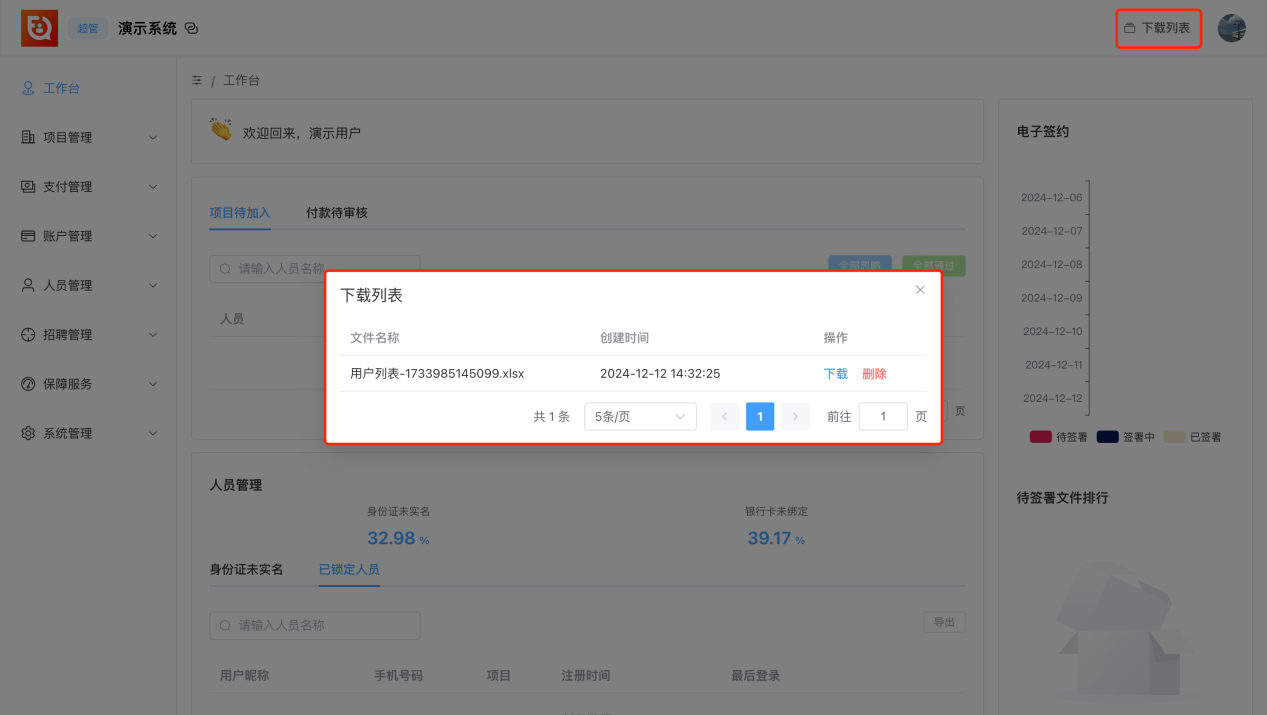The image size is (1267, 715).
Task: Open the user avatar in top right
Action: pyautogui.click(x=1231, y=28)
